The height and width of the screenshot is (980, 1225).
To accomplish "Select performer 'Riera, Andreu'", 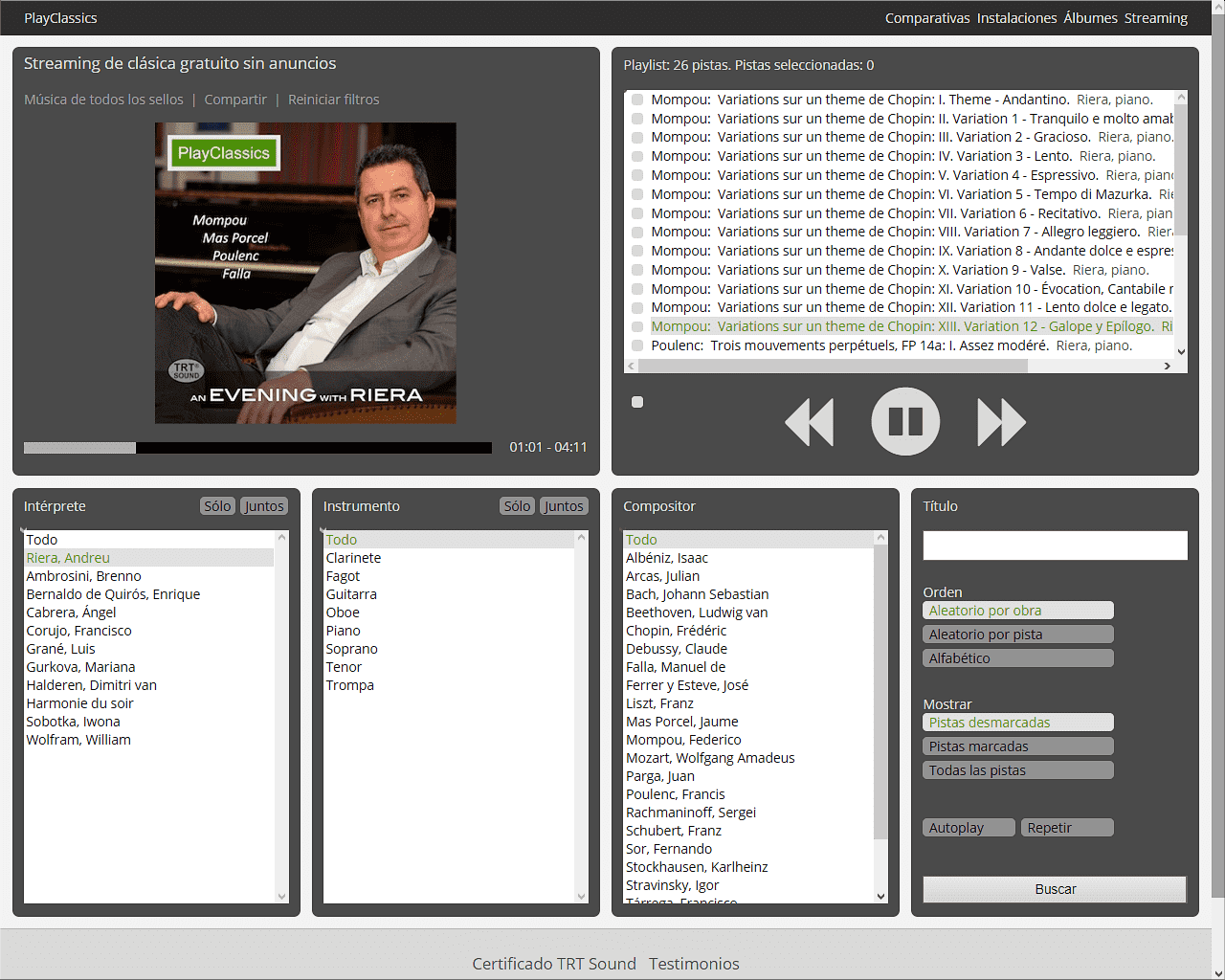I will point(148,558).
